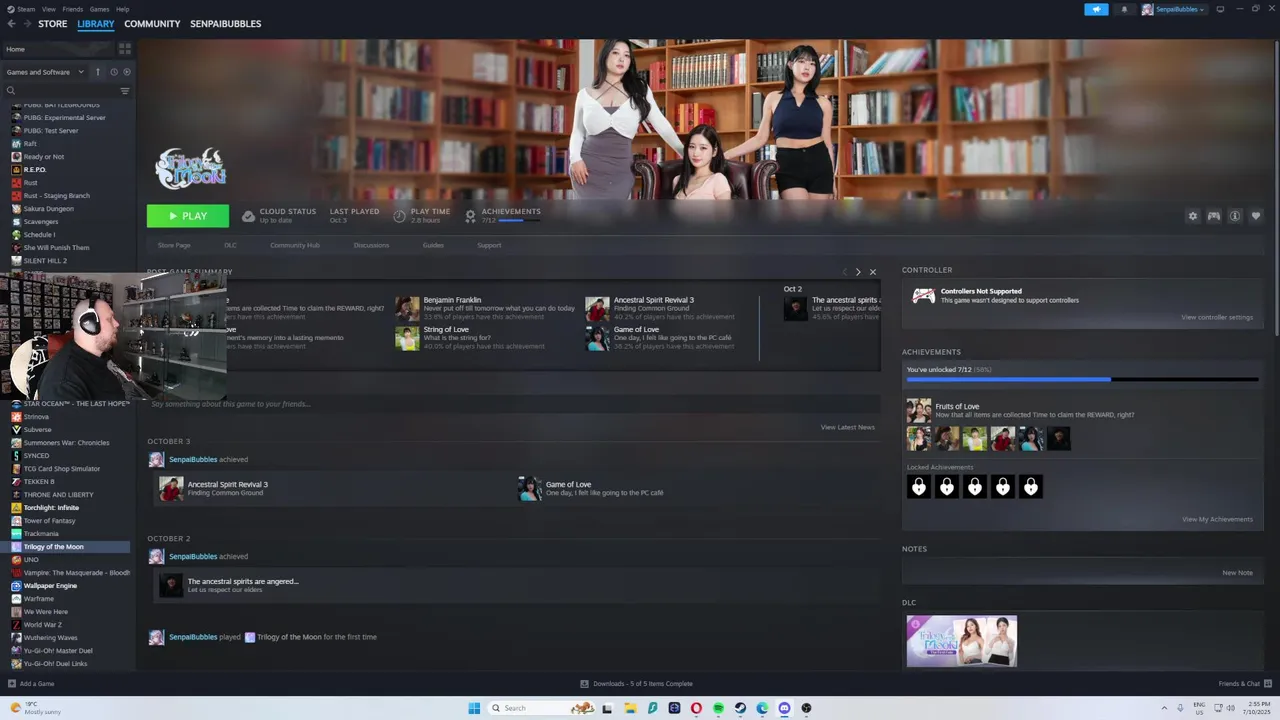Show next post-game summary page
This screenshot has width=1280, height=720.
(858, 272)
